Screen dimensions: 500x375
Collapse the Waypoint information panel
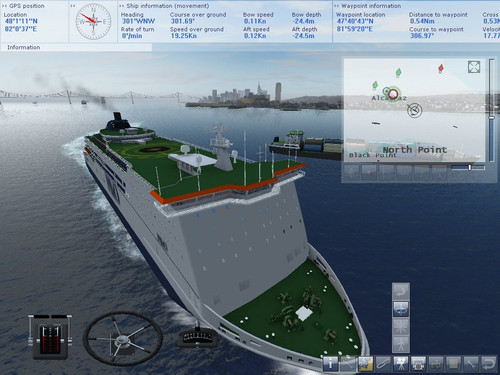(336, 6)
